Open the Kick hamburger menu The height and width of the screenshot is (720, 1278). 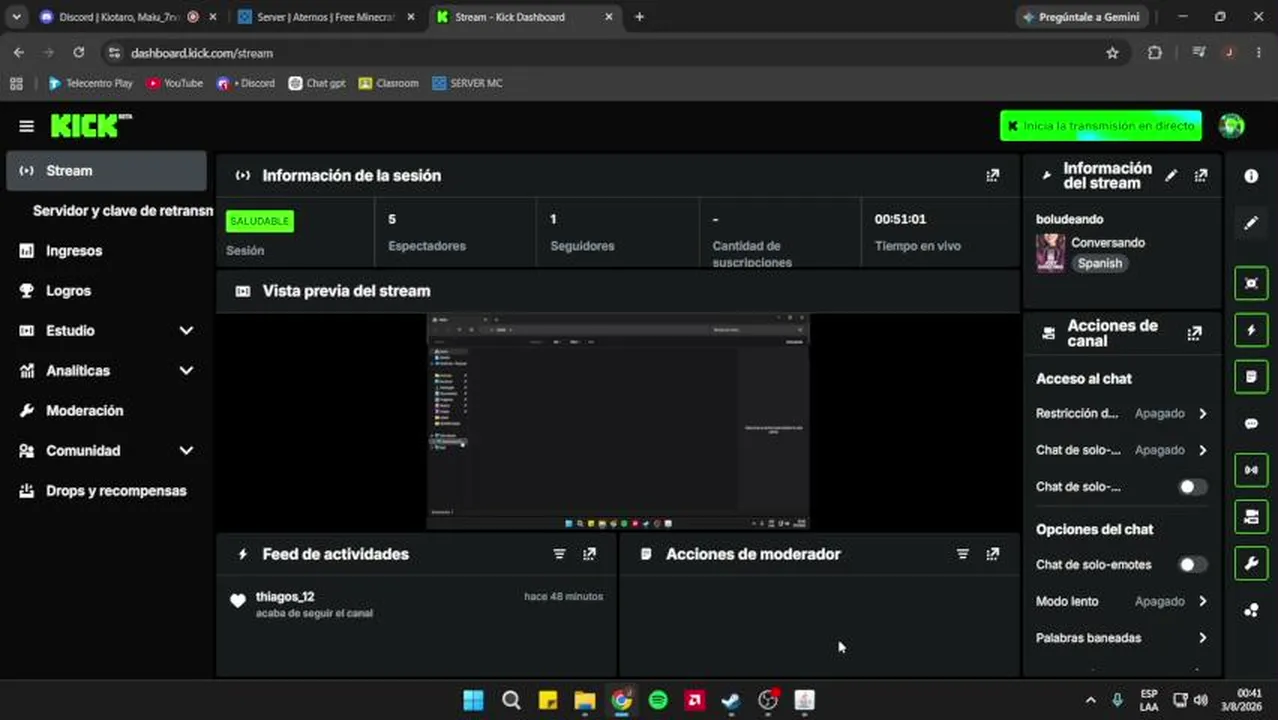click(x=26, y=126)
